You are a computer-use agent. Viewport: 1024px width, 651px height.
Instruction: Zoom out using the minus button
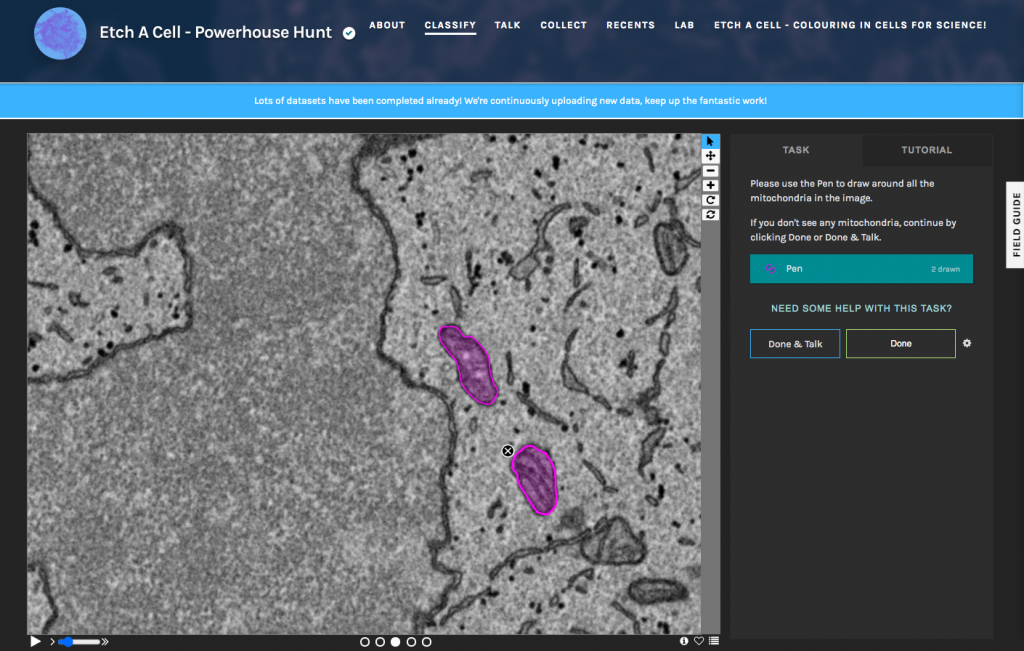pos(710,171)
